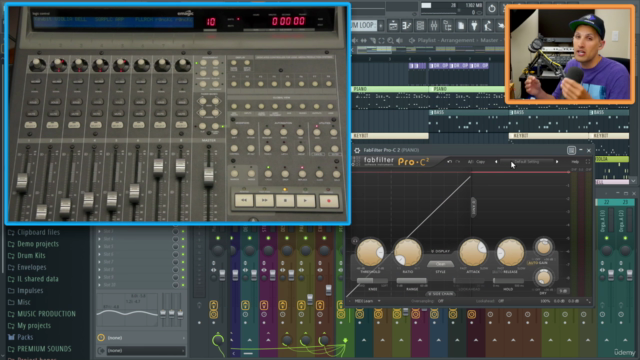Click the audition headphone icon above Threshold knob
640x360 pixels.
pyautogui.click(x=355, y=241)
